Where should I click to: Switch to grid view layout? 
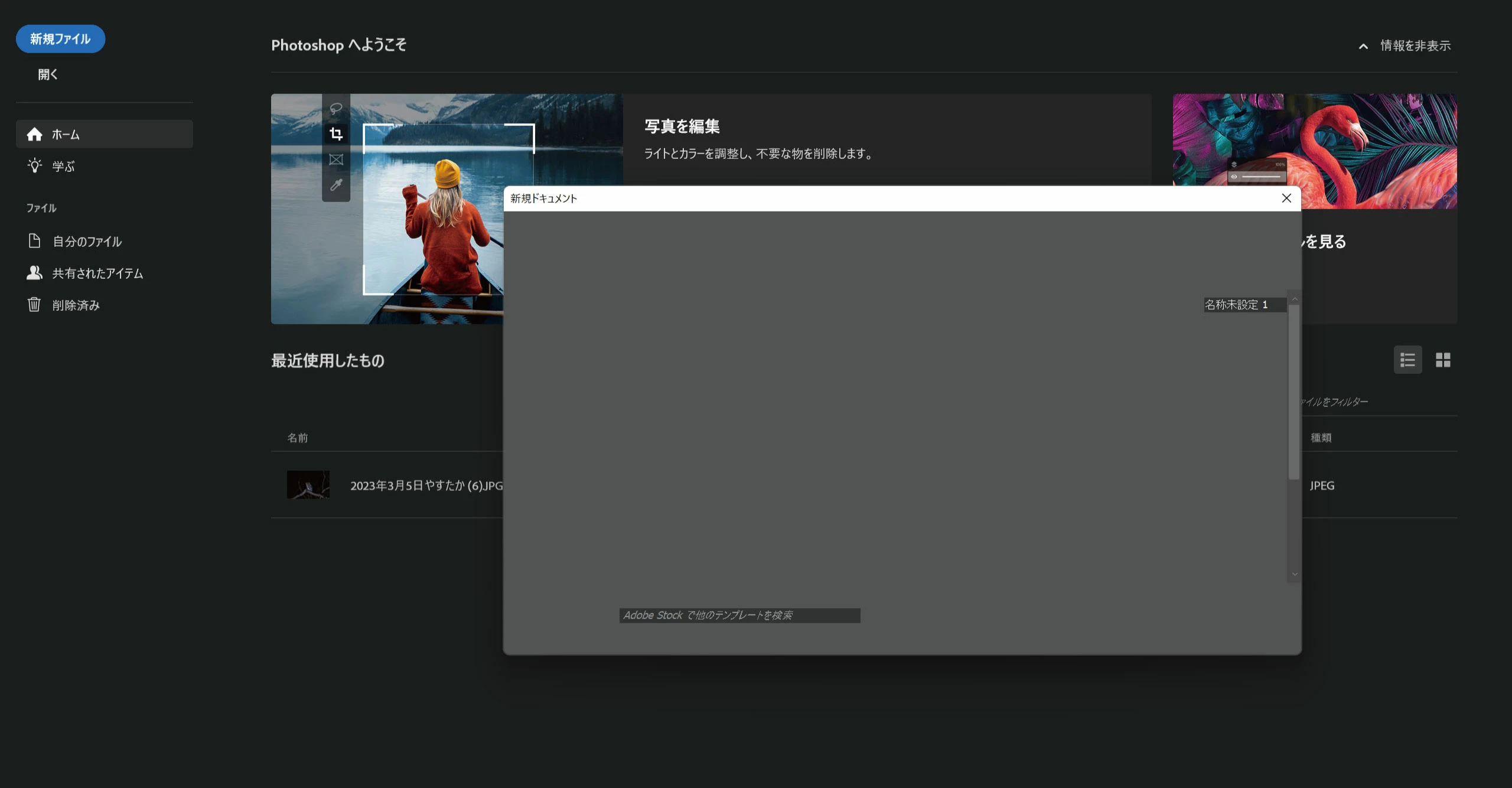click(x=1443, y=360)
